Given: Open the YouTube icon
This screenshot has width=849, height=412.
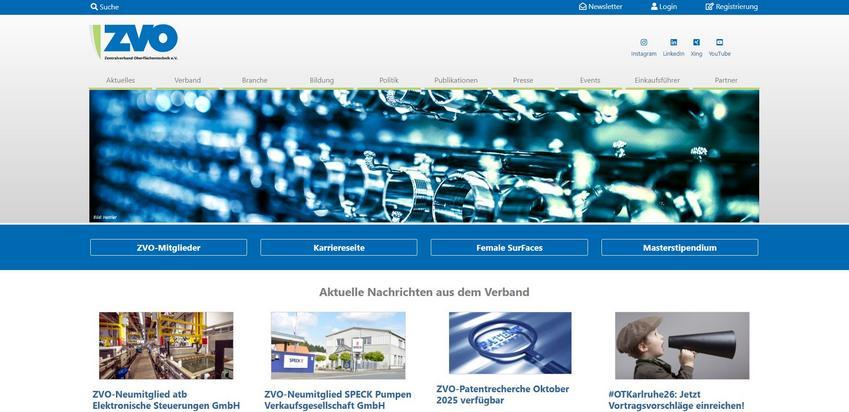Looking at the screenshot, I should pyautogui.click(x=720, y=42).
